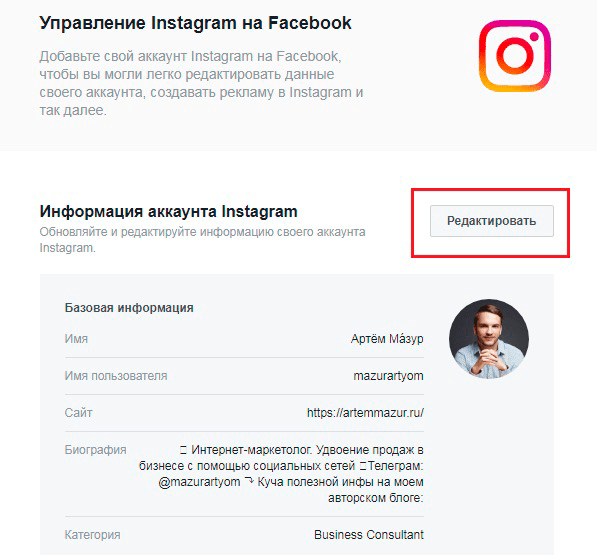This screenshot has height=555, width=597.
Task: Click the @mazurartyom mention in the biography
Action: point(199,482)
